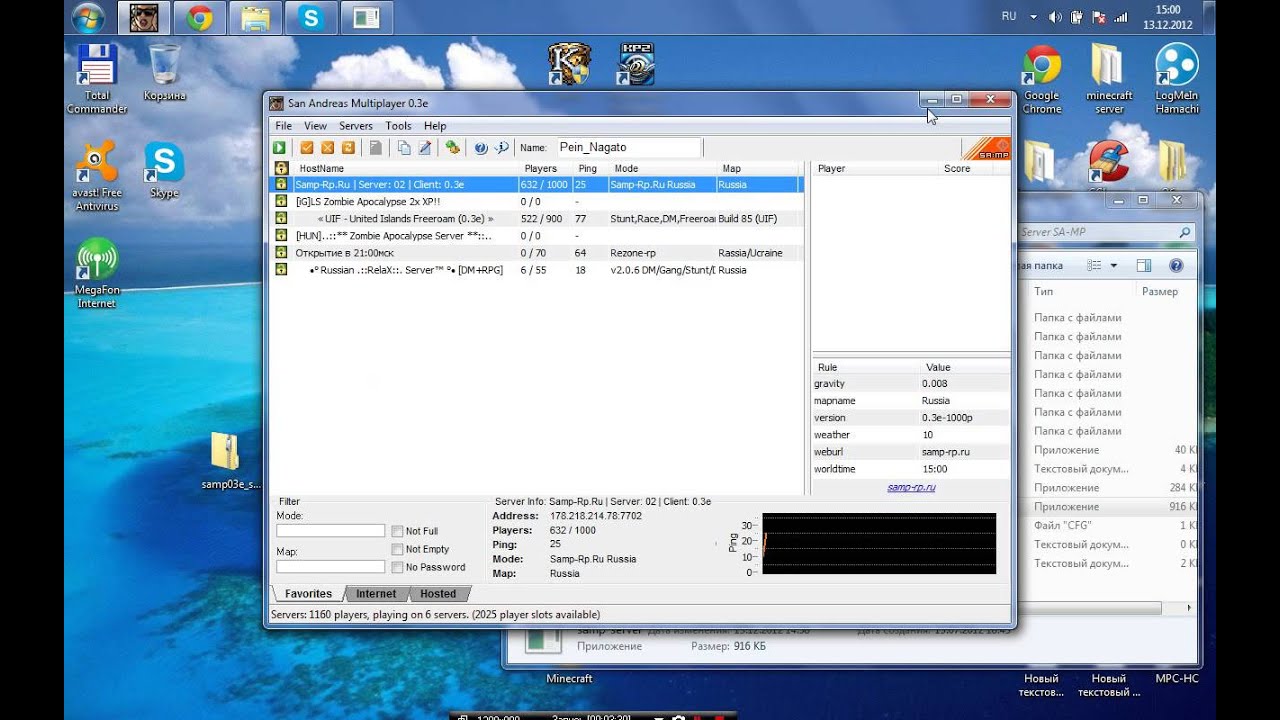The height and width of the screenshot is (720, 1280).
Task: Open view options dropdown in Explorer window
Action: click(1113, 266)
